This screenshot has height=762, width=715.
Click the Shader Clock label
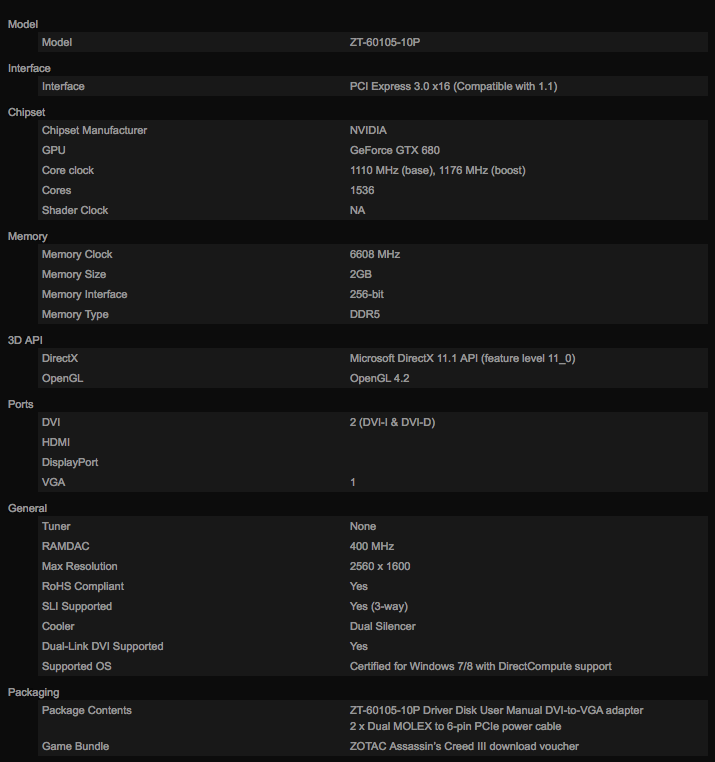[x=75, y=211]
